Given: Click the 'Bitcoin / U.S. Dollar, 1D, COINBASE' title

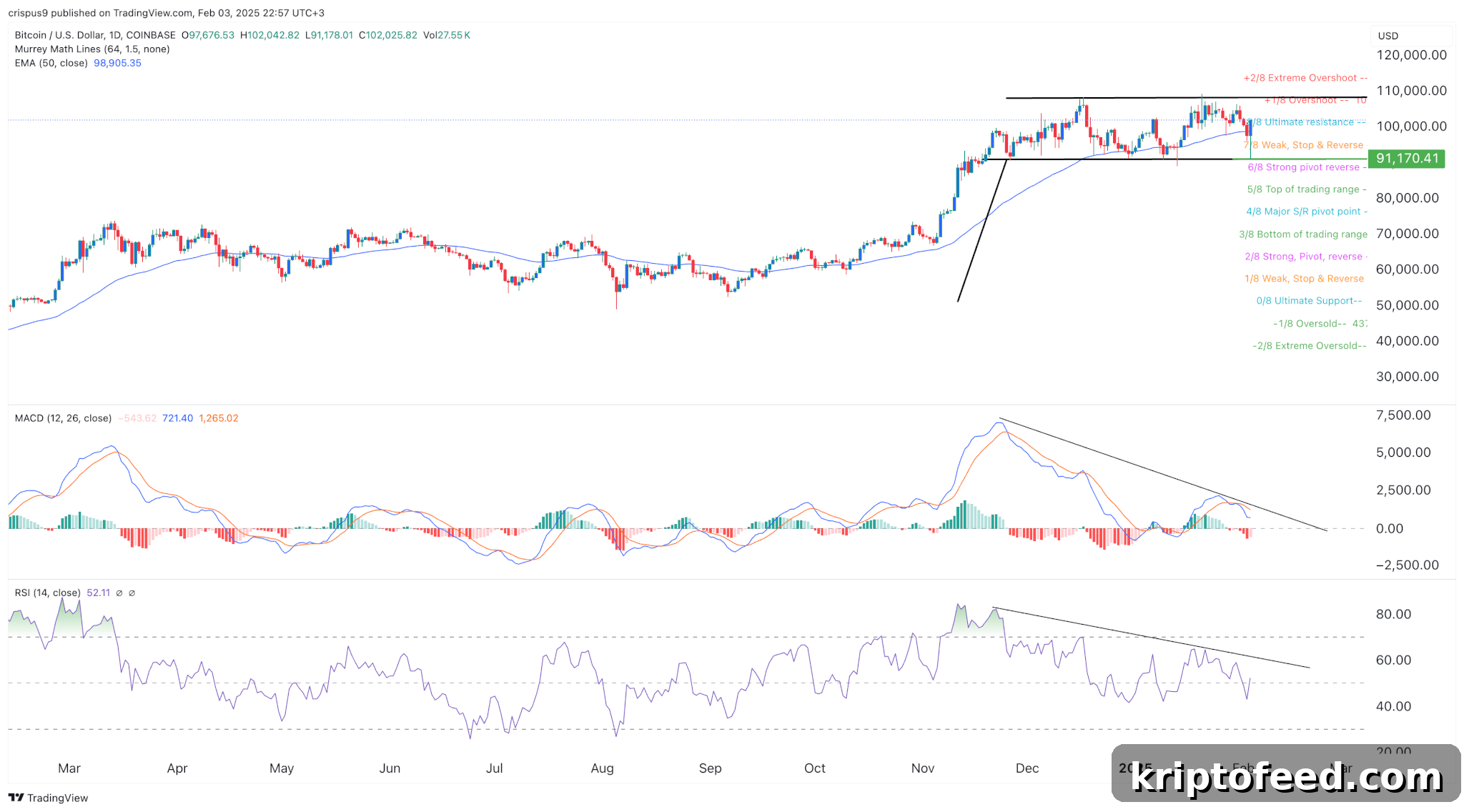Looking at the screenshot, I should click(95, 35).
